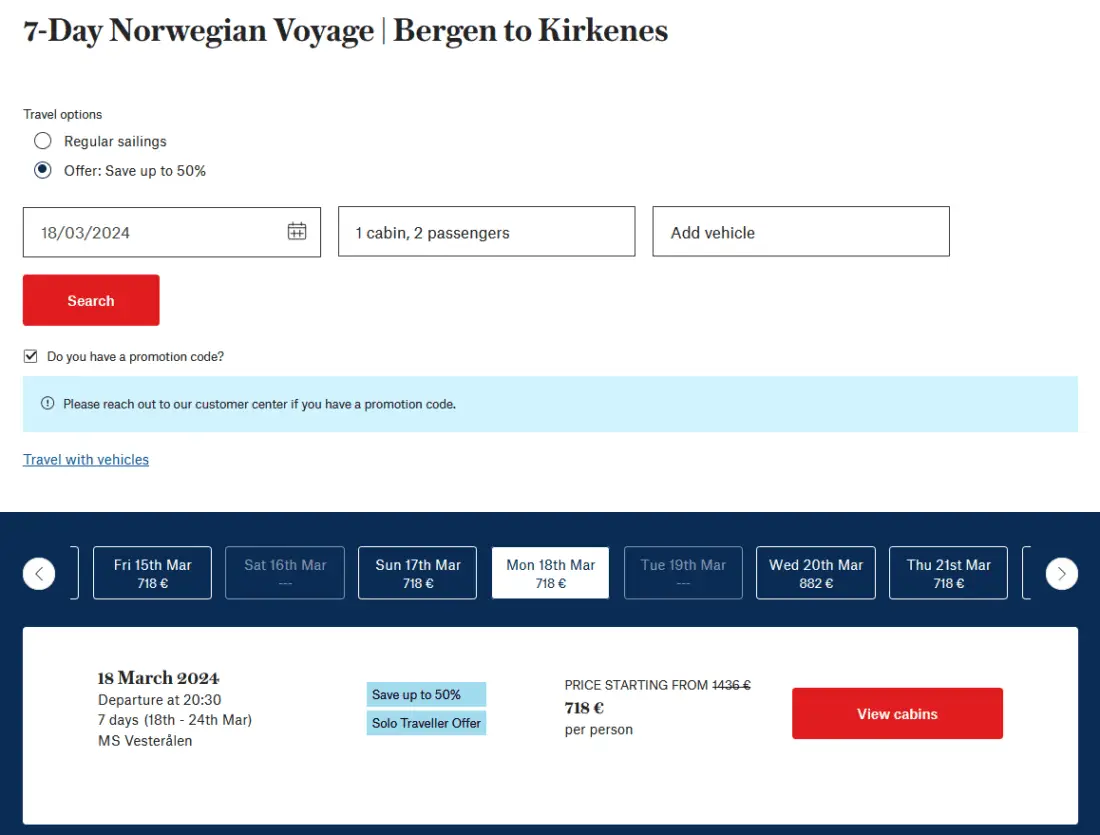Select the Regular sailings radio option
The height and width of the screenshot is (835, 1100).
[x=43, y=141]
